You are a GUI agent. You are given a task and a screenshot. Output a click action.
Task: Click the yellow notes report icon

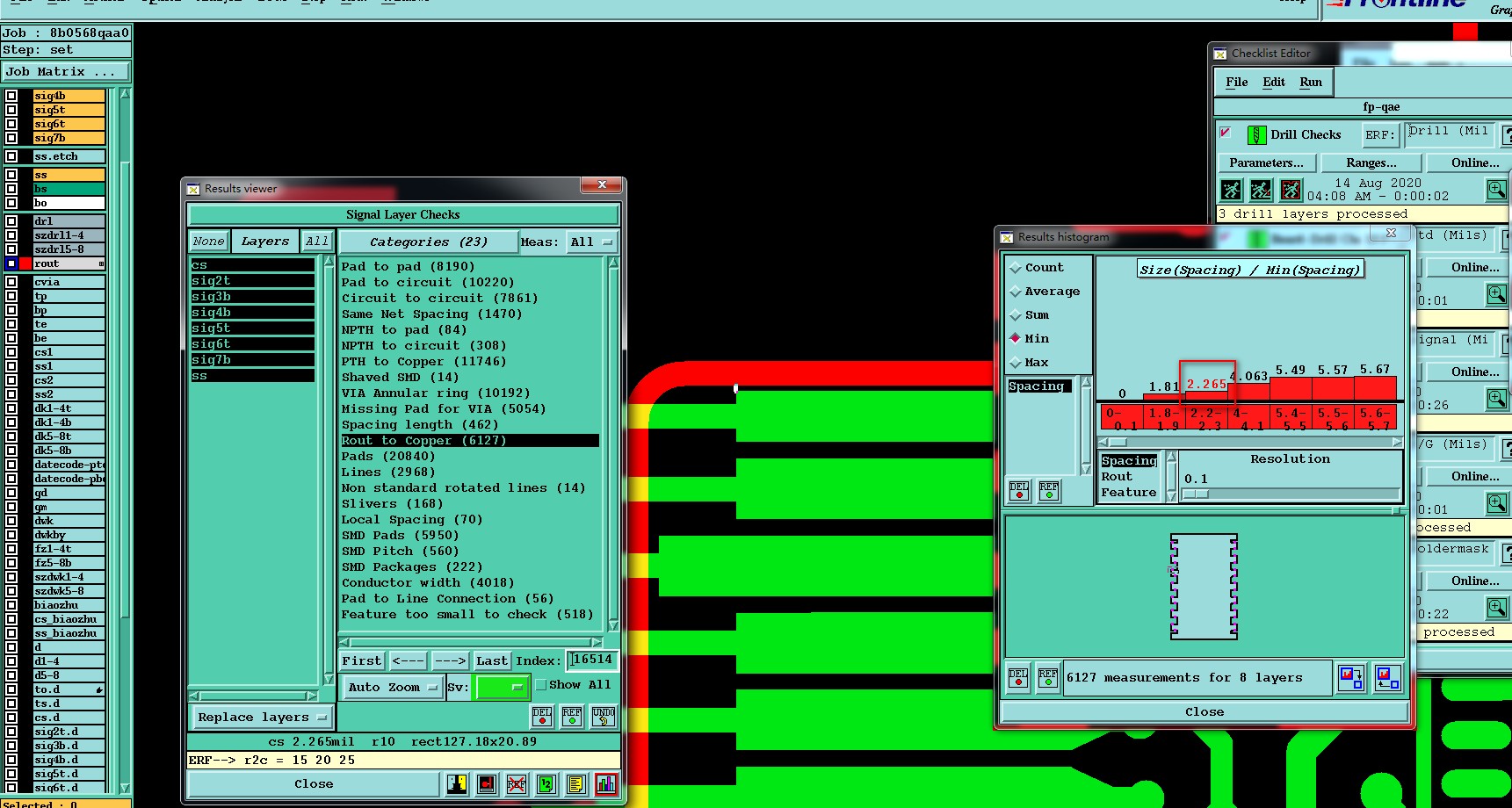[x=576, y=784]
